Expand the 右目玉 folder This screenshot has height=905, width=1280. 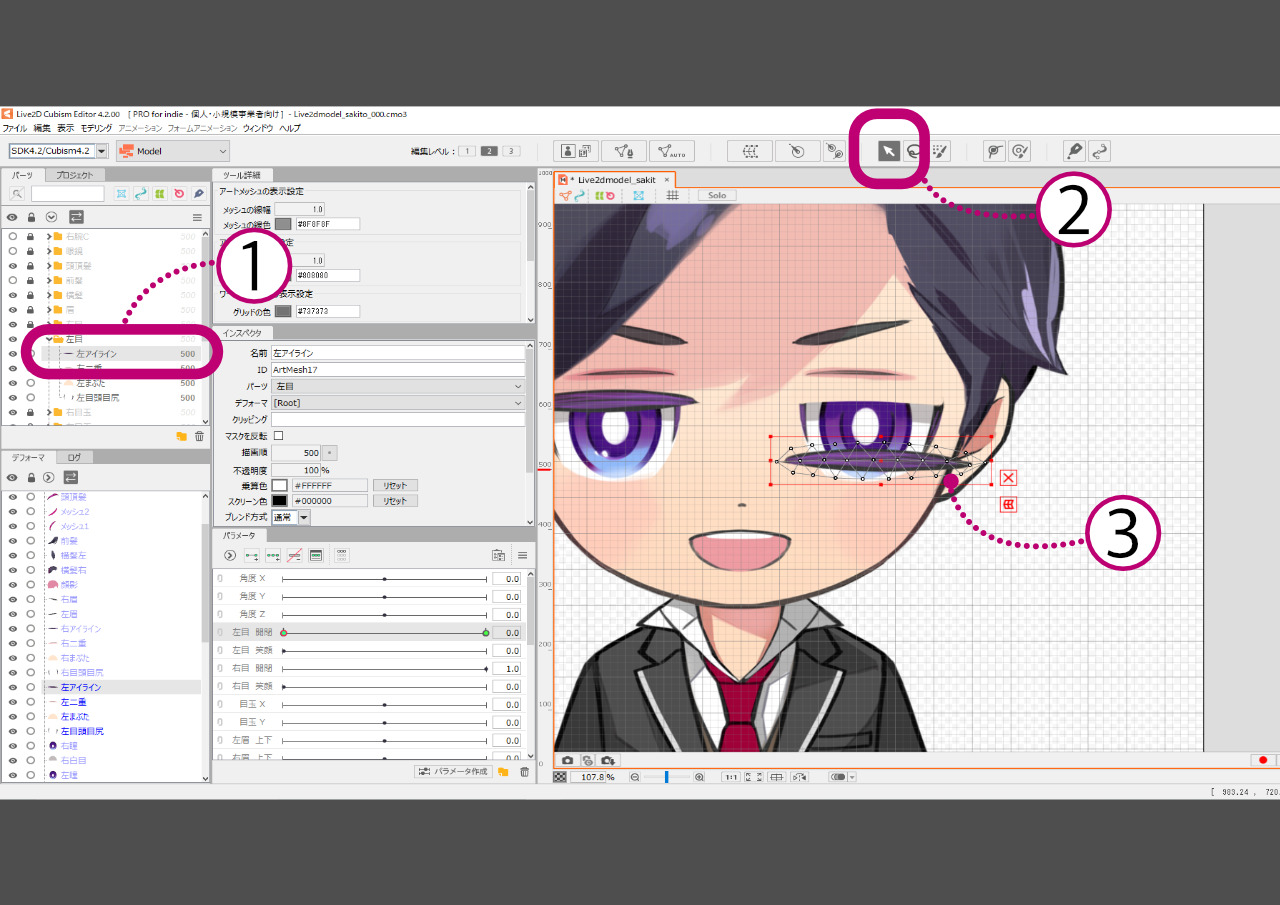click(48, 412)
